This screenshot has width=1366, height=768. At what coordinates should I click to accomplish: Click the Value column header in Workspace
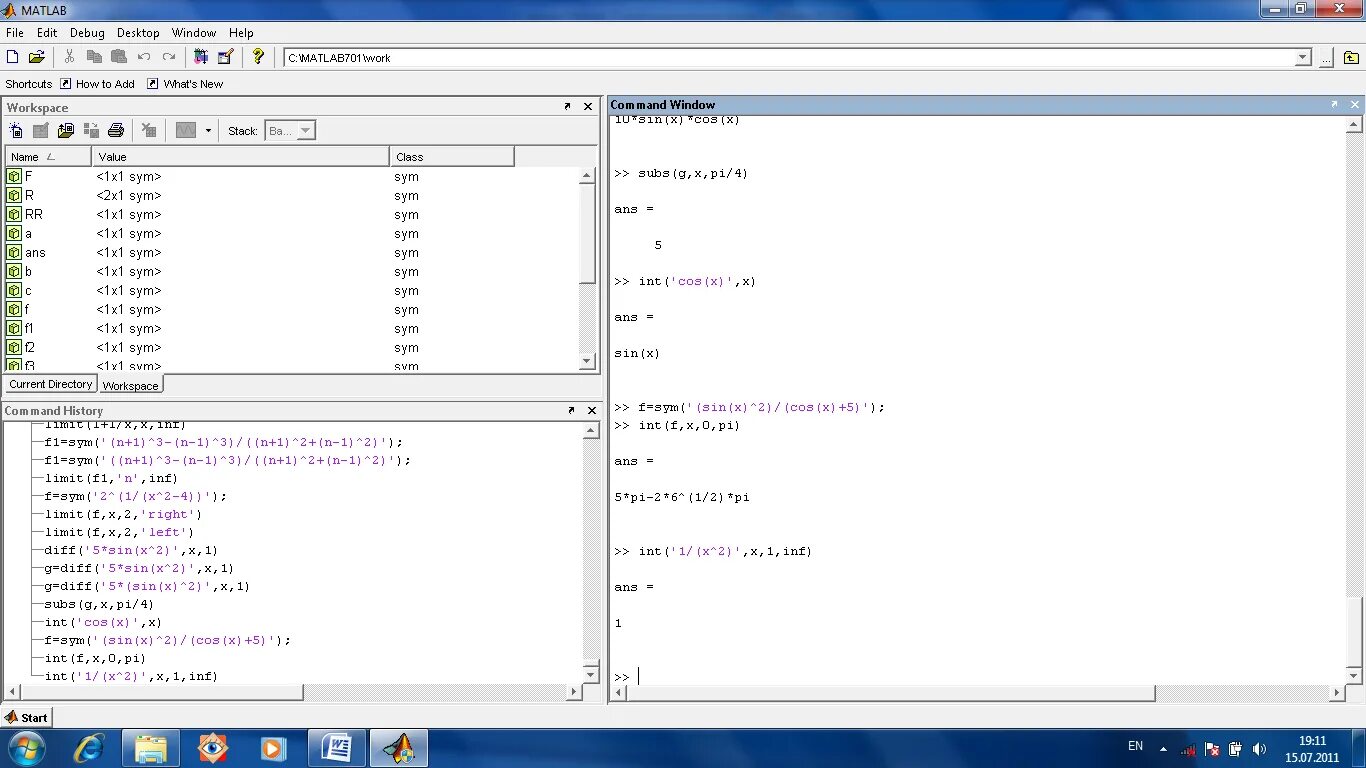241,157
